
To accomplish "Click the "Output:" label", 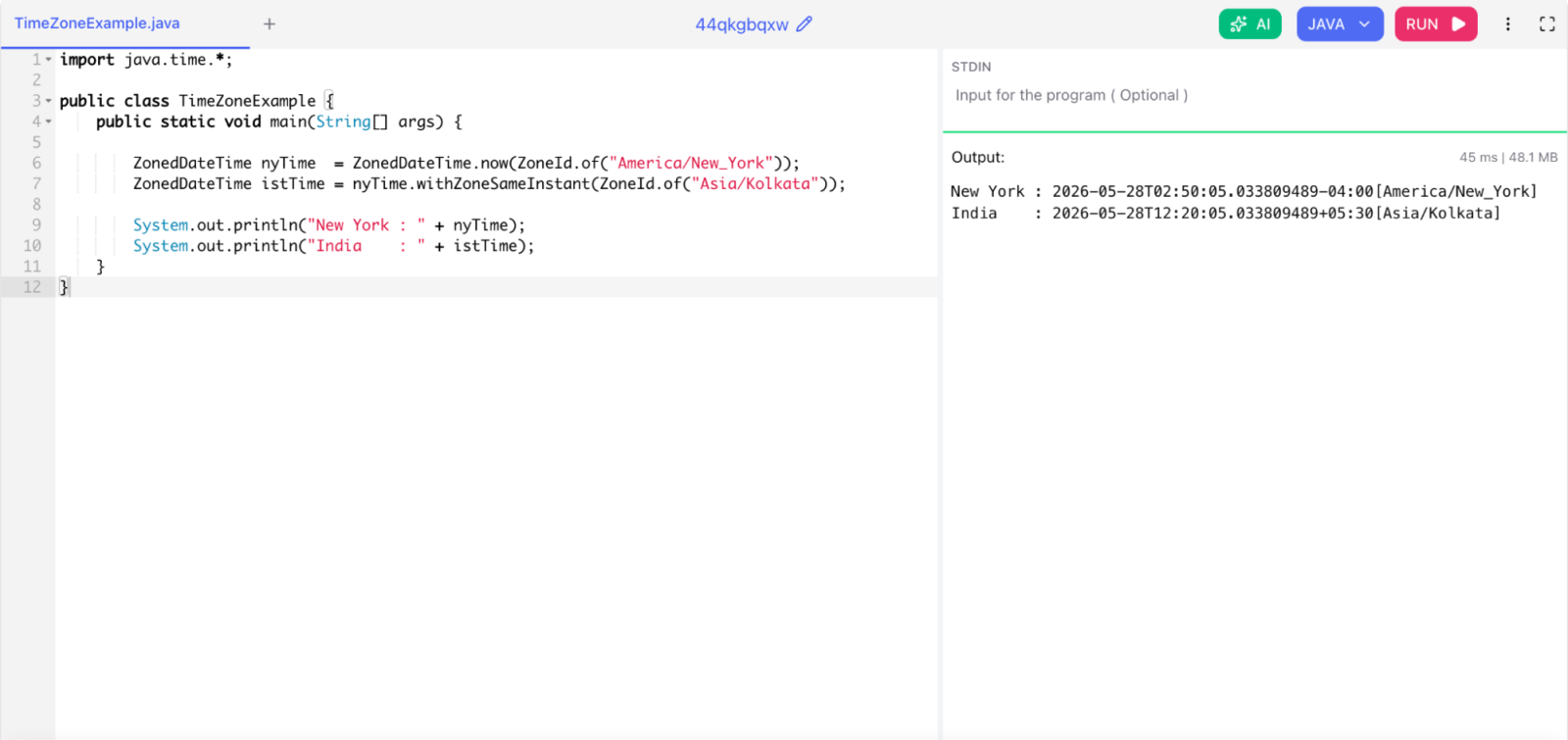I will click(x=978, y=157).
